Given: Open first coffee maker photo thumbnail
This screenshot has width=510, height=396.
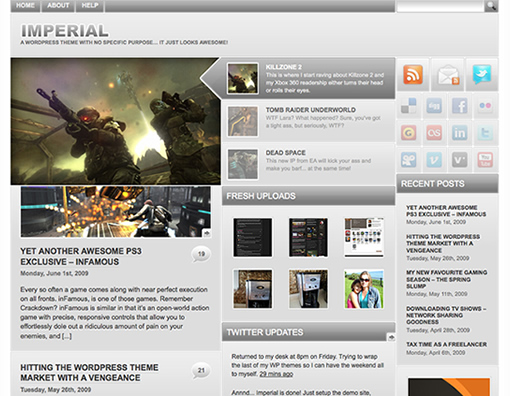Looking at the screenshot, I should (x=252, y=289).
